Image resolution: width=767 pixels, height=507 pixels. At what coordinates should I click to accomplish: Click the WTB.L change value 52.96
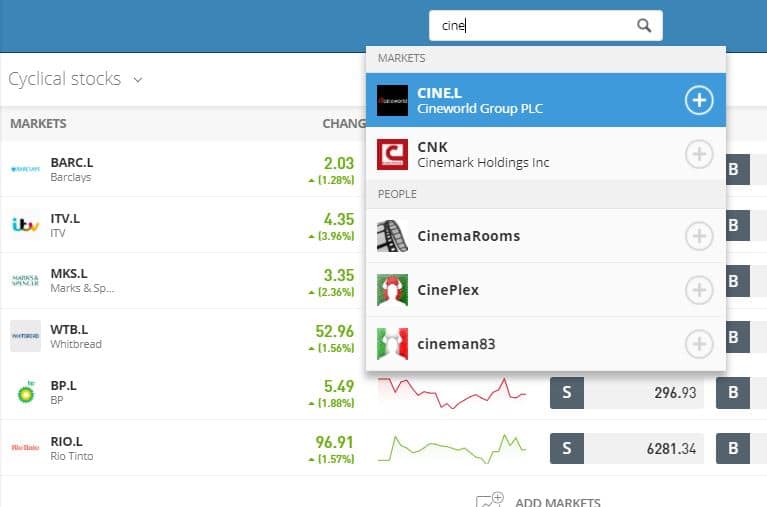click(334, 331)
